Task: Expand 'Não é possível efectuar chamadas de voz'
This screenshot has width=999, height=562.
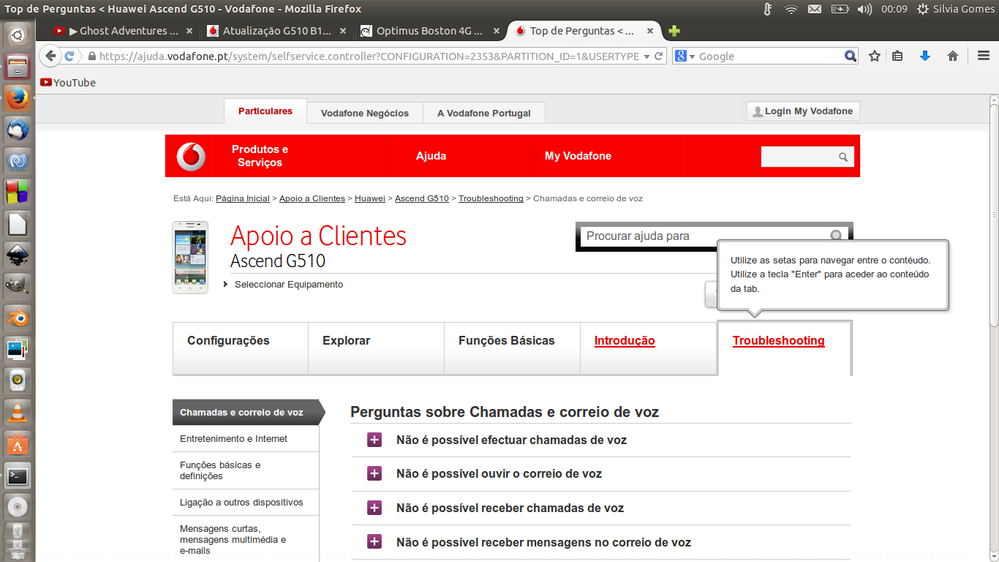Action: pos(374,440)
